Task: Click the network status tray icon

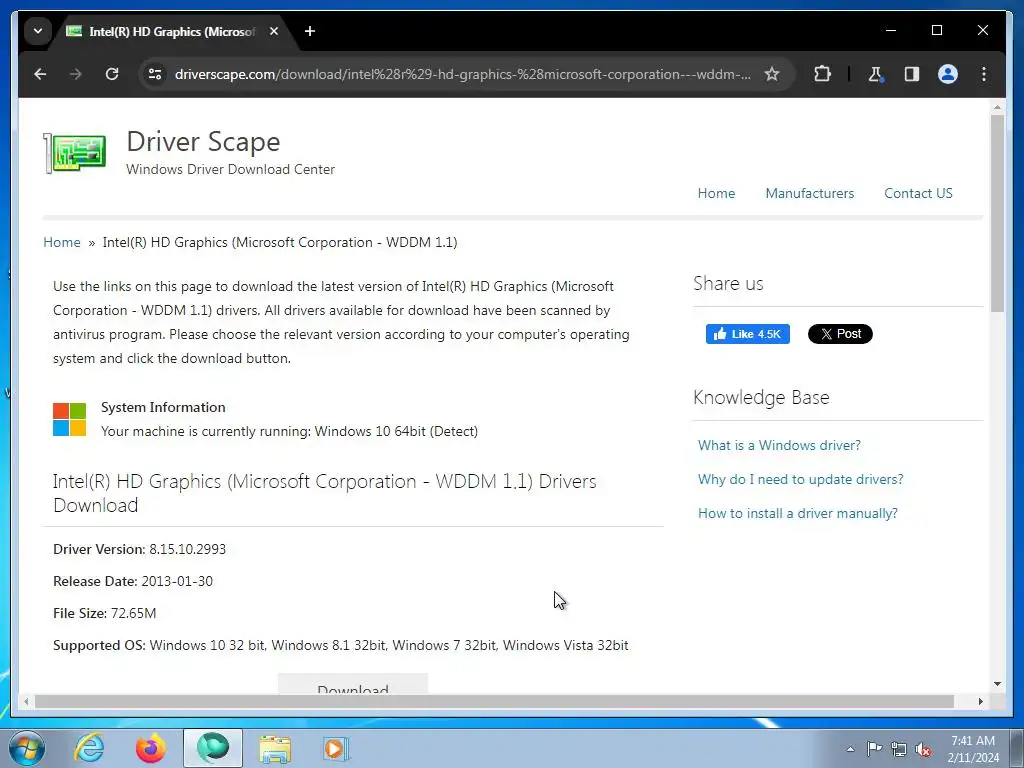Action: click(899, 749)
